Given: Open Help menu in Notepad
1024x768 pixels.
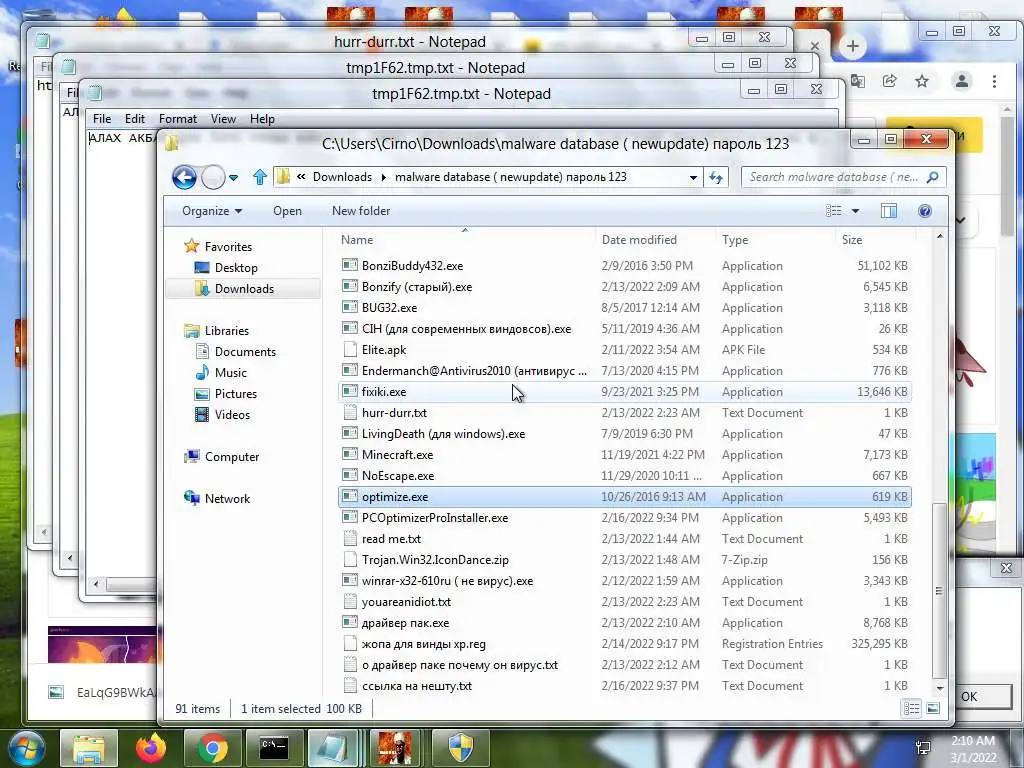Looking at the screenshot, I should click(262, 119).
